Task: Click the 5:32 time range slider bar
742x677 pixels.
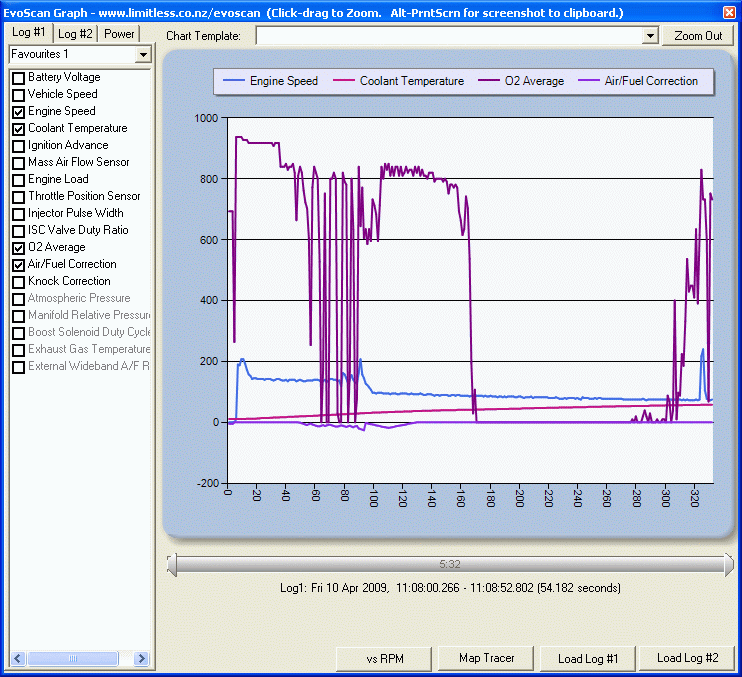Action: [450, 564]
